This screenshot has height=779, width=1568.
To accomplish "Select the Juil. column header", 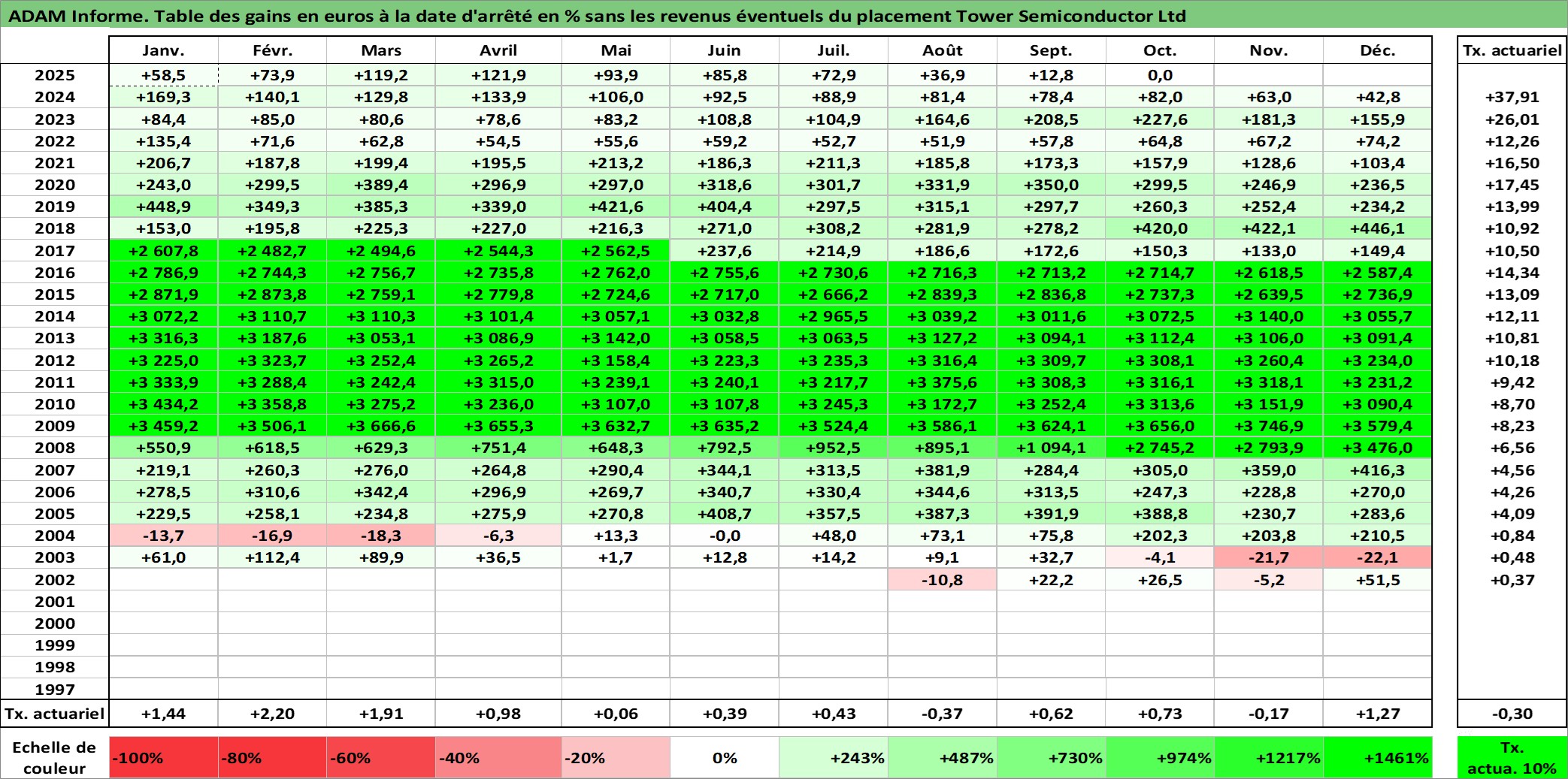I will 834,50.
